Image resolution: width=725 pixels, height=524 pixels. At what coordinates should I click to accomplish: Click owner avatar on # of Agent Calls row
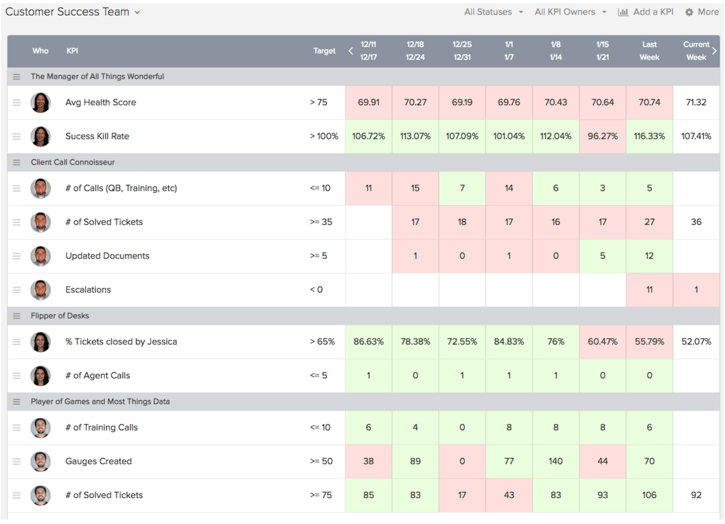click(x=41, y=376)
